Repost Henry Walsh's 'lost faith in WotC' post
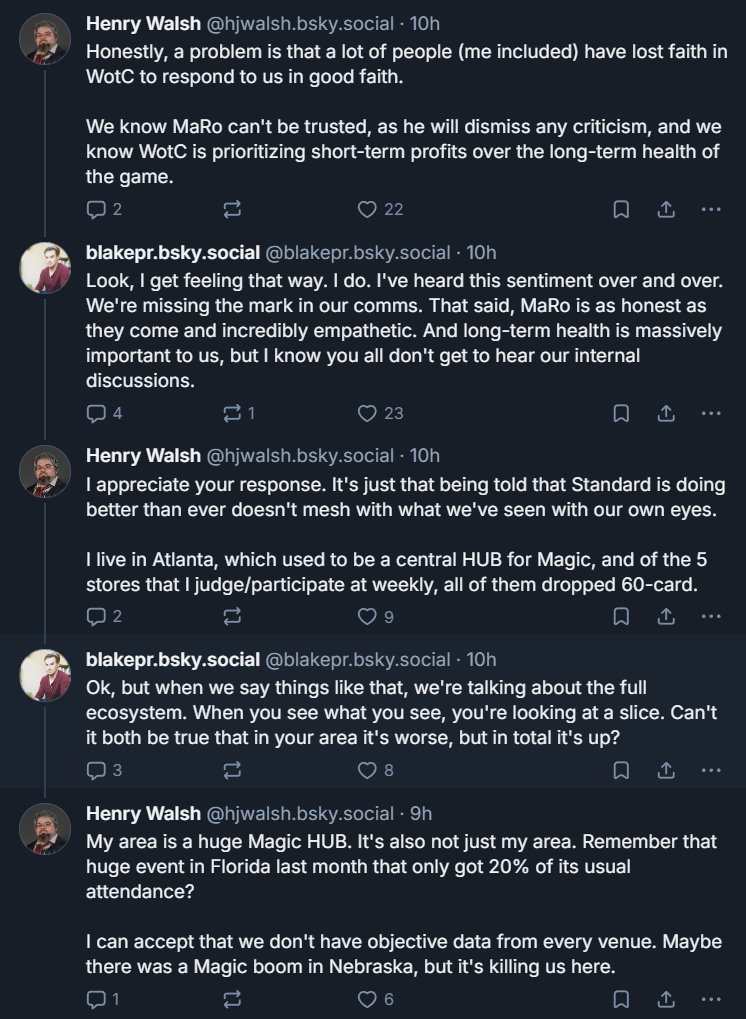 point(232,209)
